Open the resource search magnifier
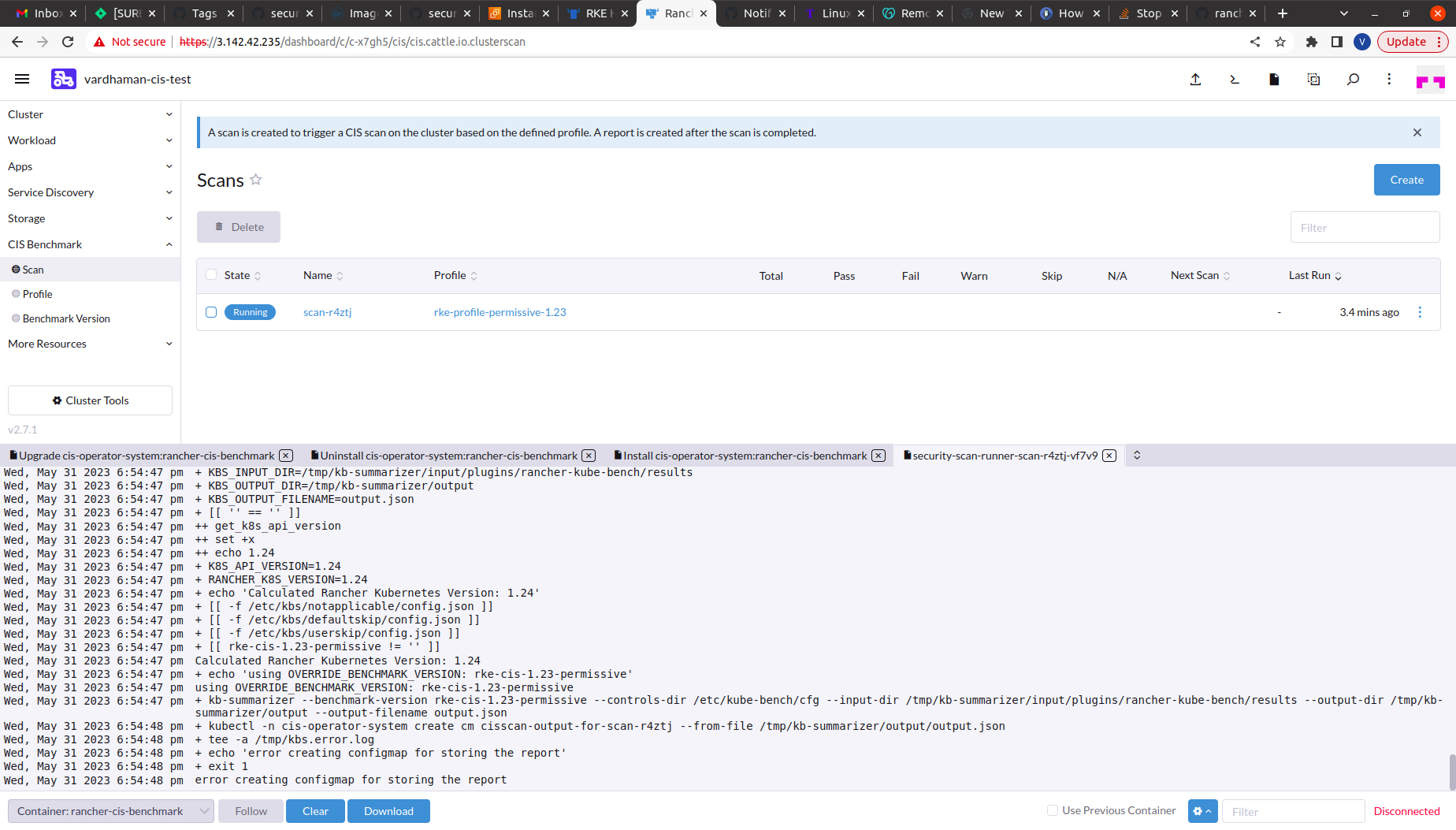 1353,79
